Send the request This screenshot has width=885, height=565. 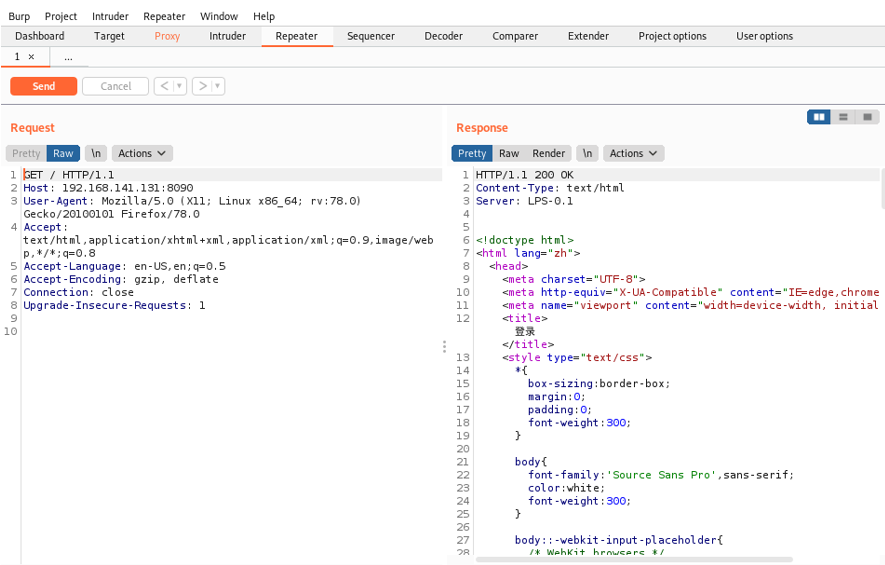point(43,86)
